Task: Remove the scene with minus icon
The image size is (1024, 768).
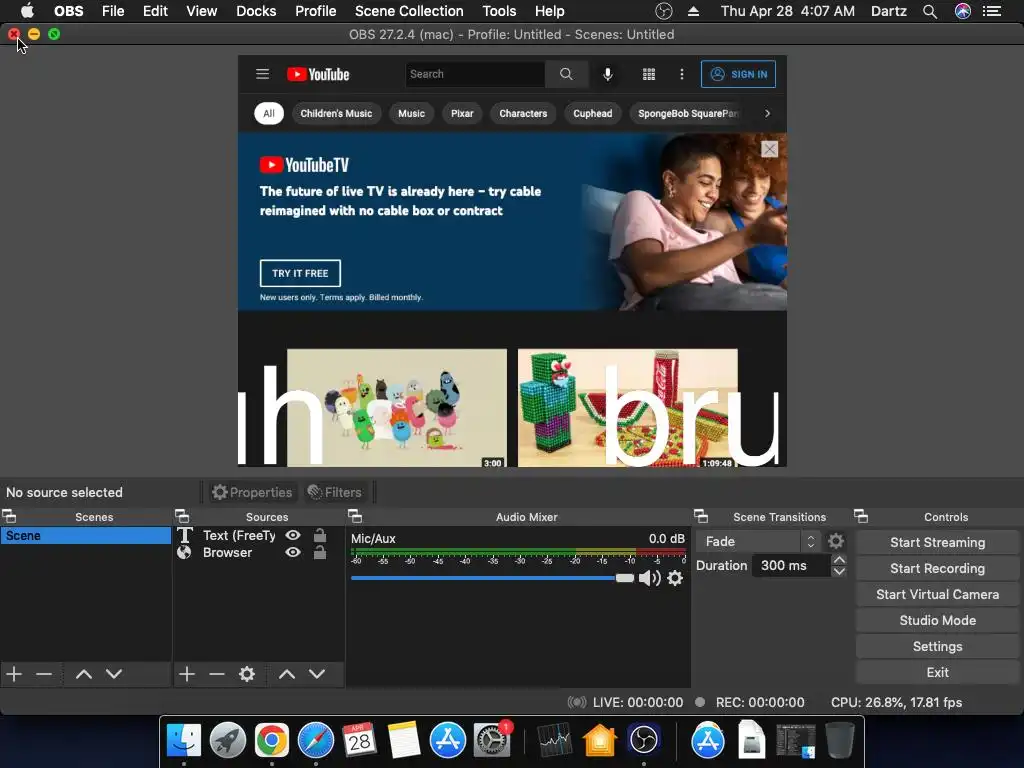Action: pyautogui.click(x=44, y=674)
